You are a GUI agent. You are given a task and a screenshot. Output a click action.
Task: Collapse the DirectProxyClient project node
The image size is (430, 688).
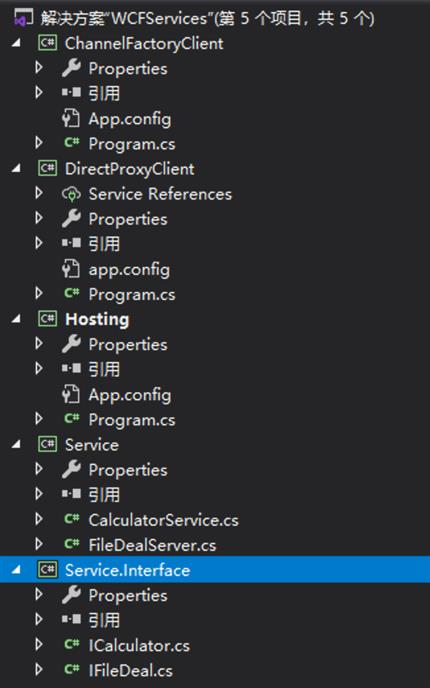16,169
